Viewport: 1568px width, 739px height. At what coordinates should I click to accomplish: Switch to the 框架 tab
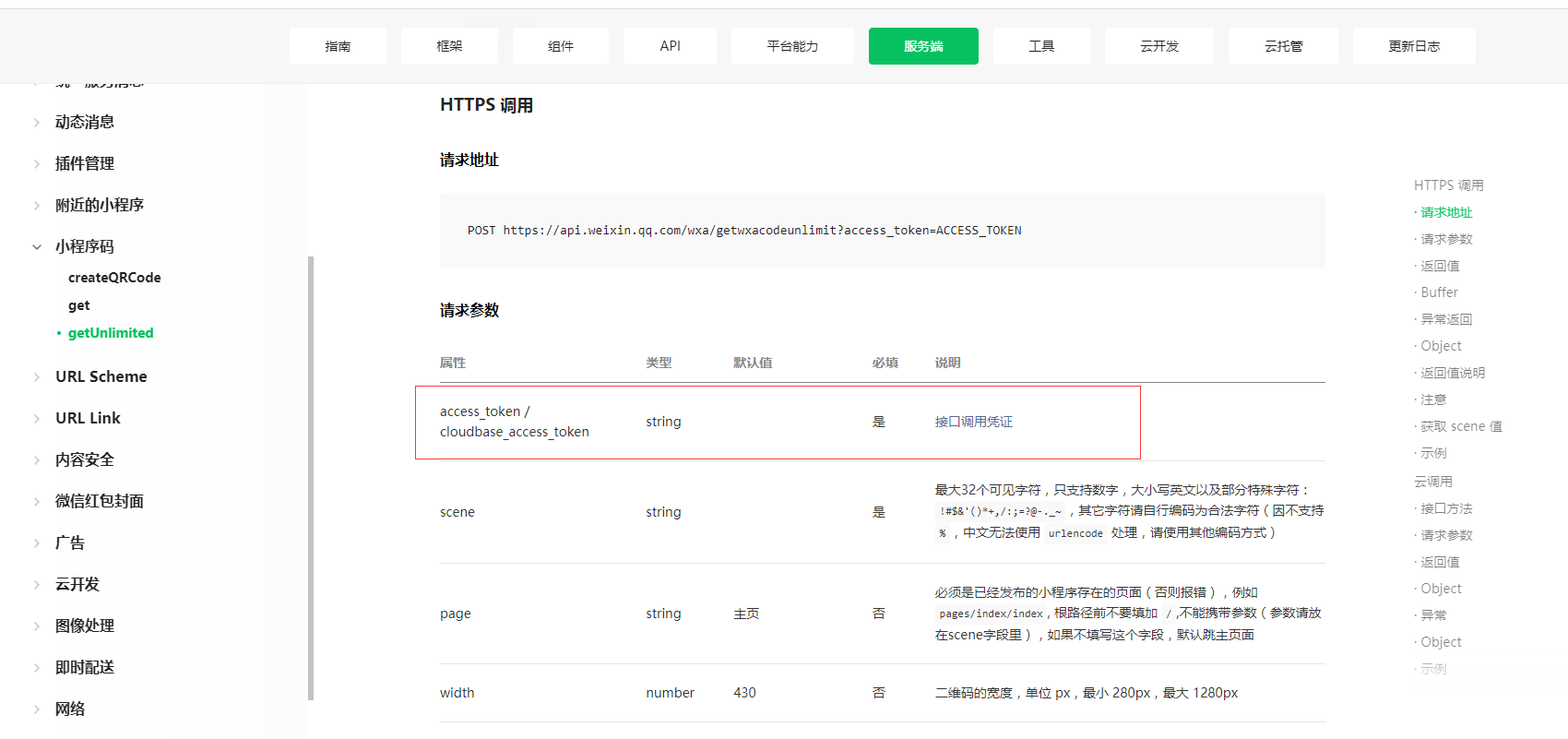point(449,46)
